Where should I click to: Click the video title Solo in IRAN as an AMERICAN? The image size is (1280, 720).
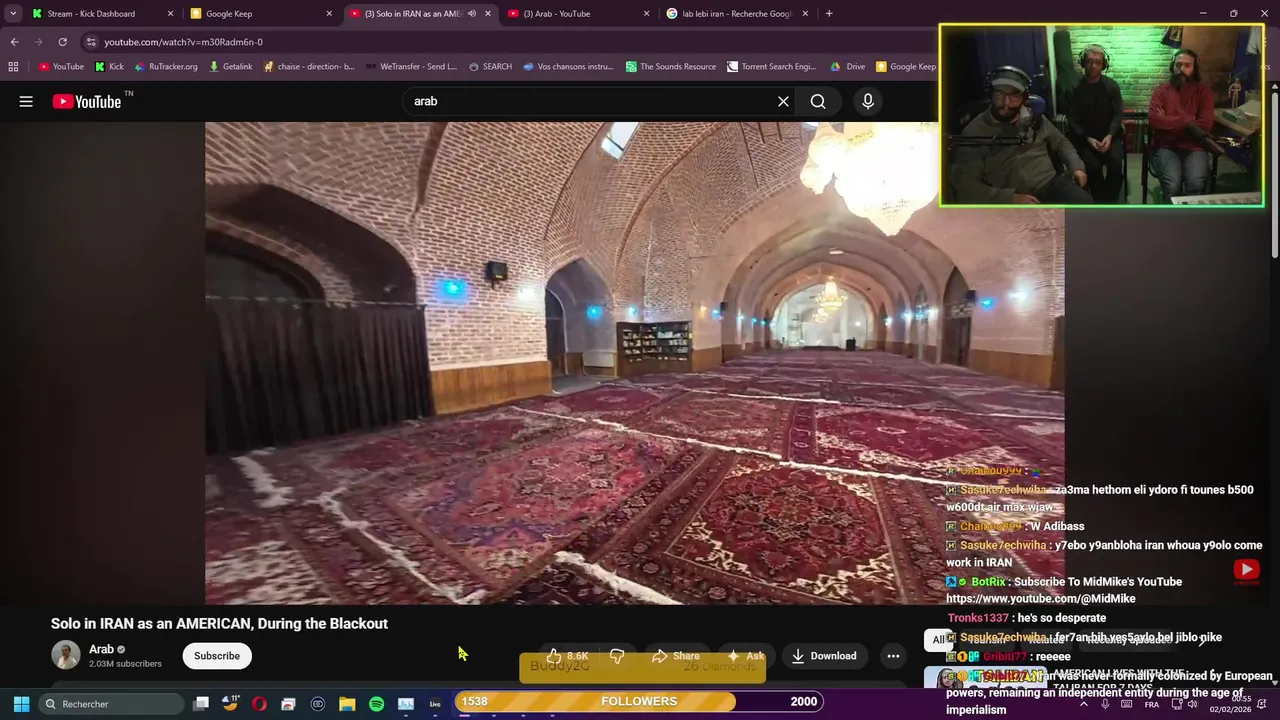pyautogui.click(x=219, y=623)
